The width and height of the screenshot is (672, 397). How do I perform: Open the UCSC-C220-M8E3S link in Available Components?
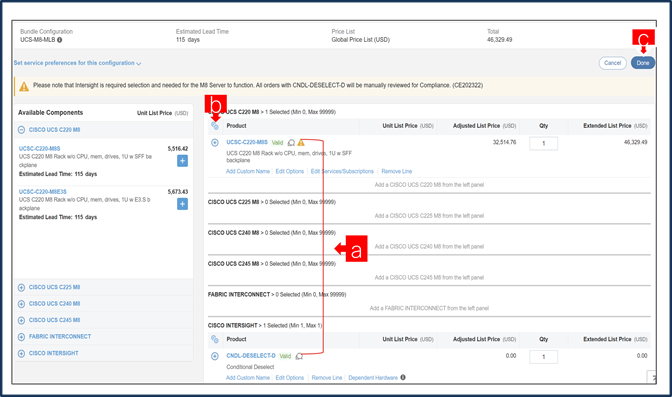click(x=43, y=192)
